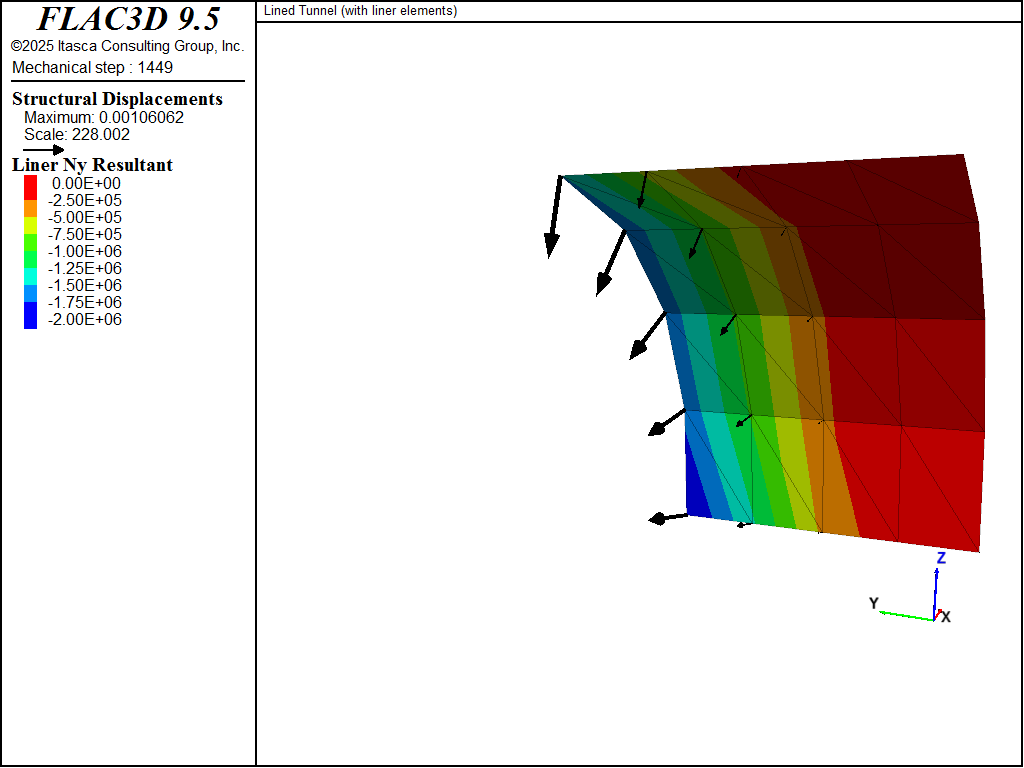Click the Y axis label
This screenshot has width=1024, height=768.
point(874,603)
